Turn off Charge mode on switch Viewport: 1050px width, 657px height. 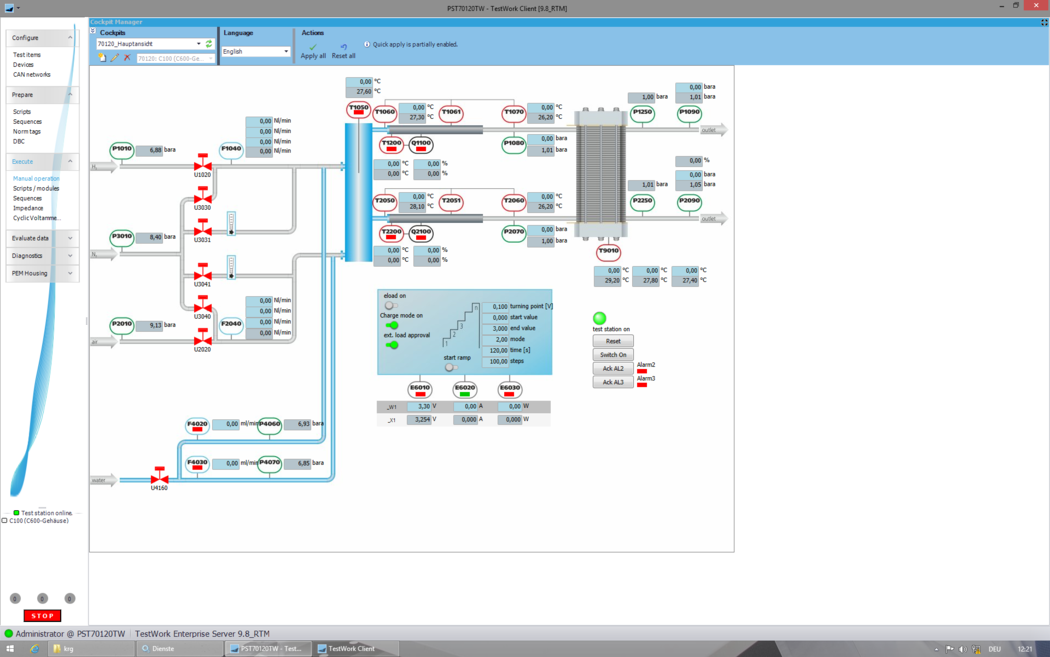(x=392, y=325)
